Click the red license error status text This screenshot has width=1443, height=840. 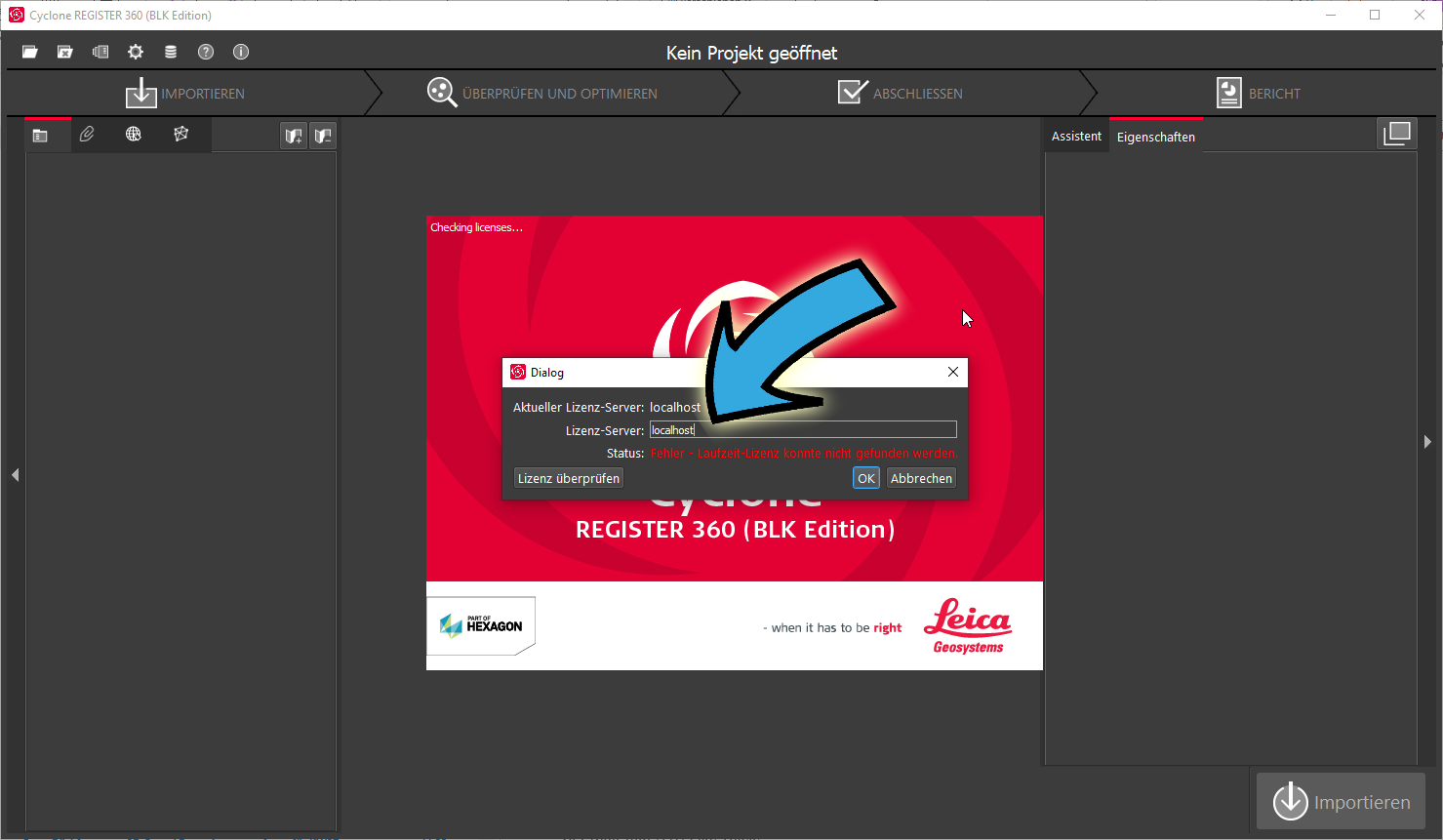coord(805,454)
